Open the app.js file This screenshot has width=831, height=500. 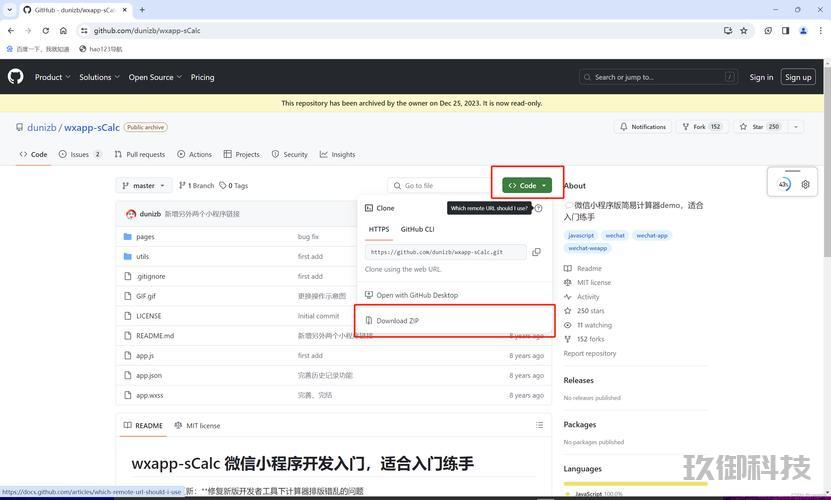click(145, 356)
